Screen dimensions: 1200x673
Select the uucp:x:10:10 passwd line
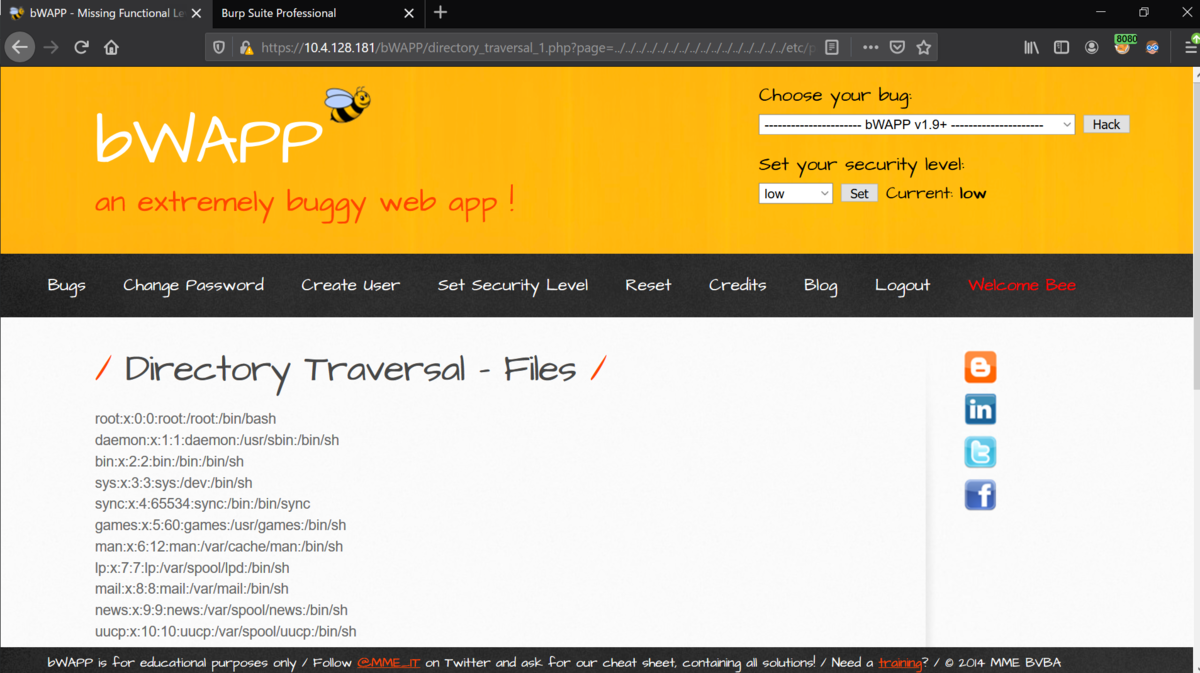pyautogui.click(x=226, y=631)
